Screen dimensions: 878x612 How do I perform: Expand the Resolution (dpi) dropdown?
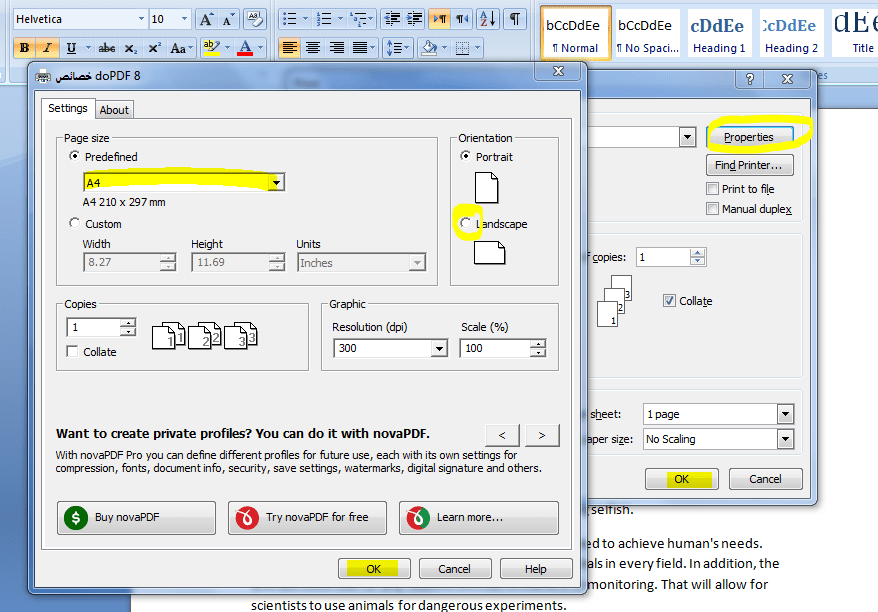coord(438,349)
